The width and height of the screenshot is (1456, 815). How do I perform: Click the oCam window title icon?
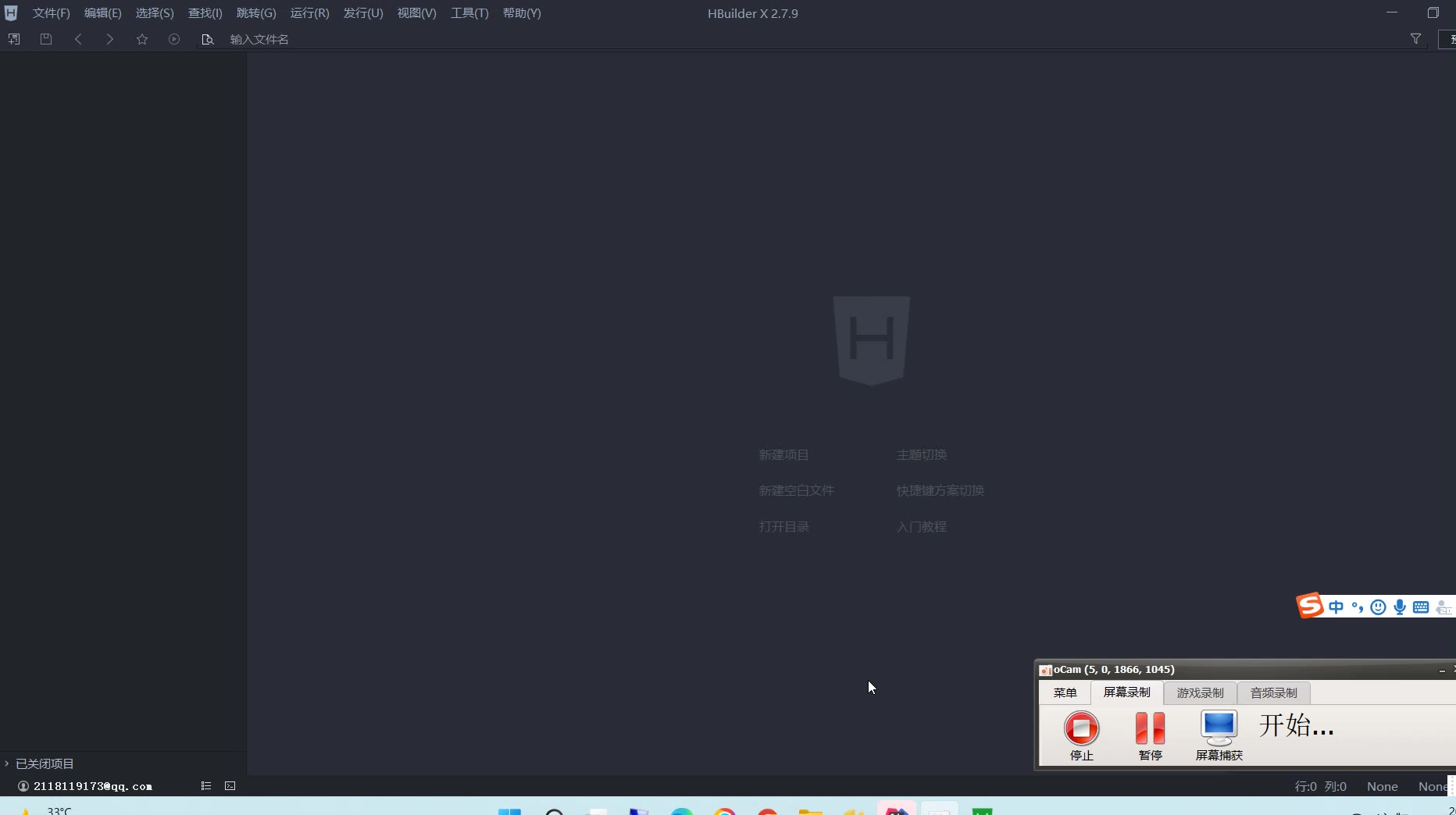tap(1045, 670)
